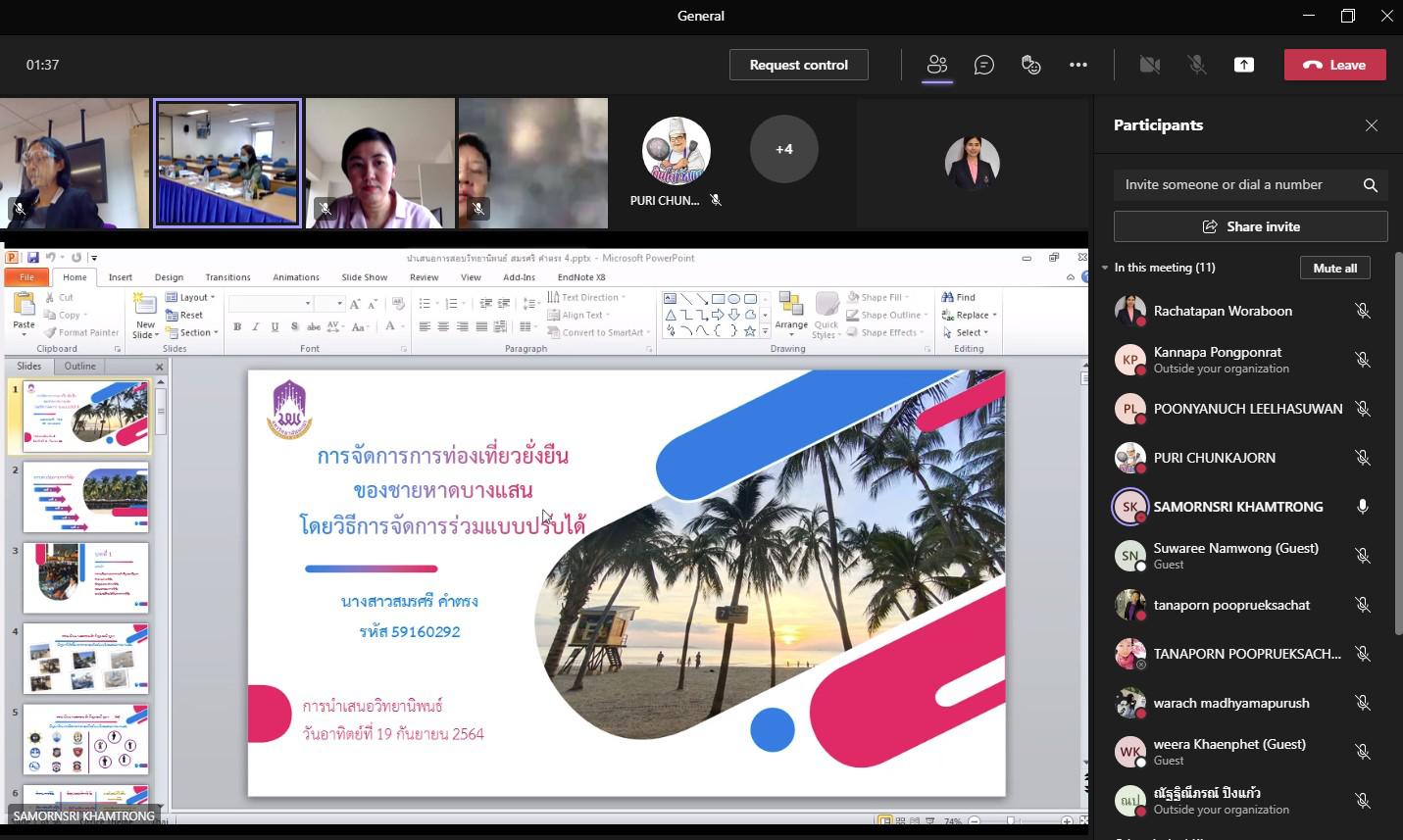Collapse the In this meeting (11) section
Image resolution: width=1403 pixels, height=840 pixels.
(1106, 268)
